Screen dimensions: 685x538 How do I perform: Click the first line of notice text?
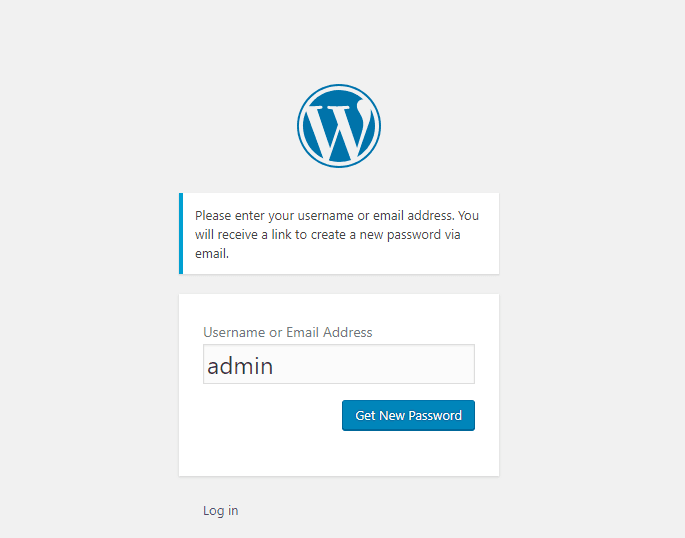pos(337,216)
